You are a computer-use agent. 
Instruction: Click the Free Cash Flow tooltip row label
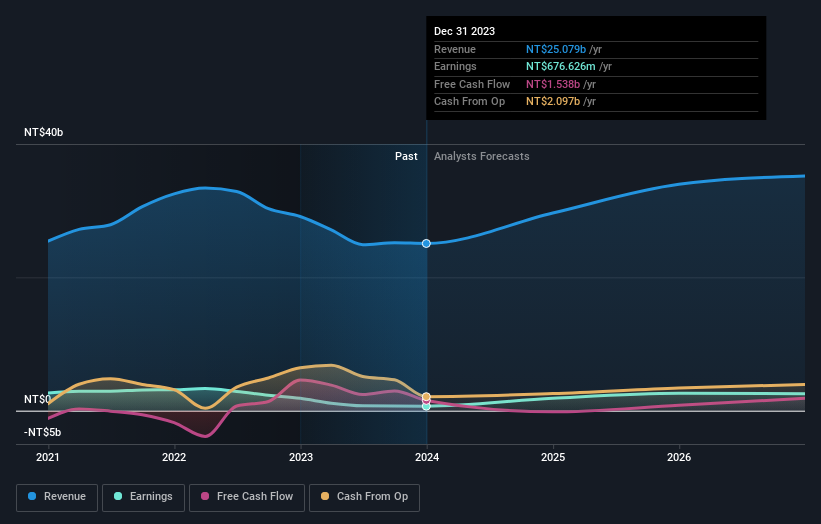pos(472,84)
